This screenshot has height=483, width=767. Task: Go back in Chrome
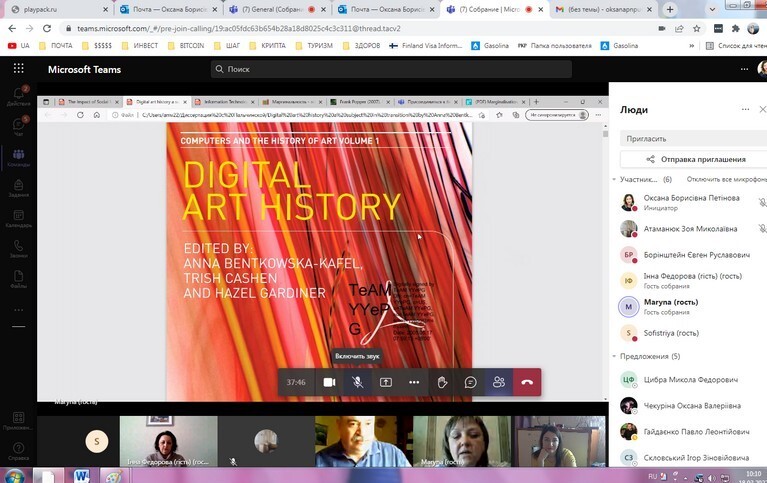pos(12,28)
